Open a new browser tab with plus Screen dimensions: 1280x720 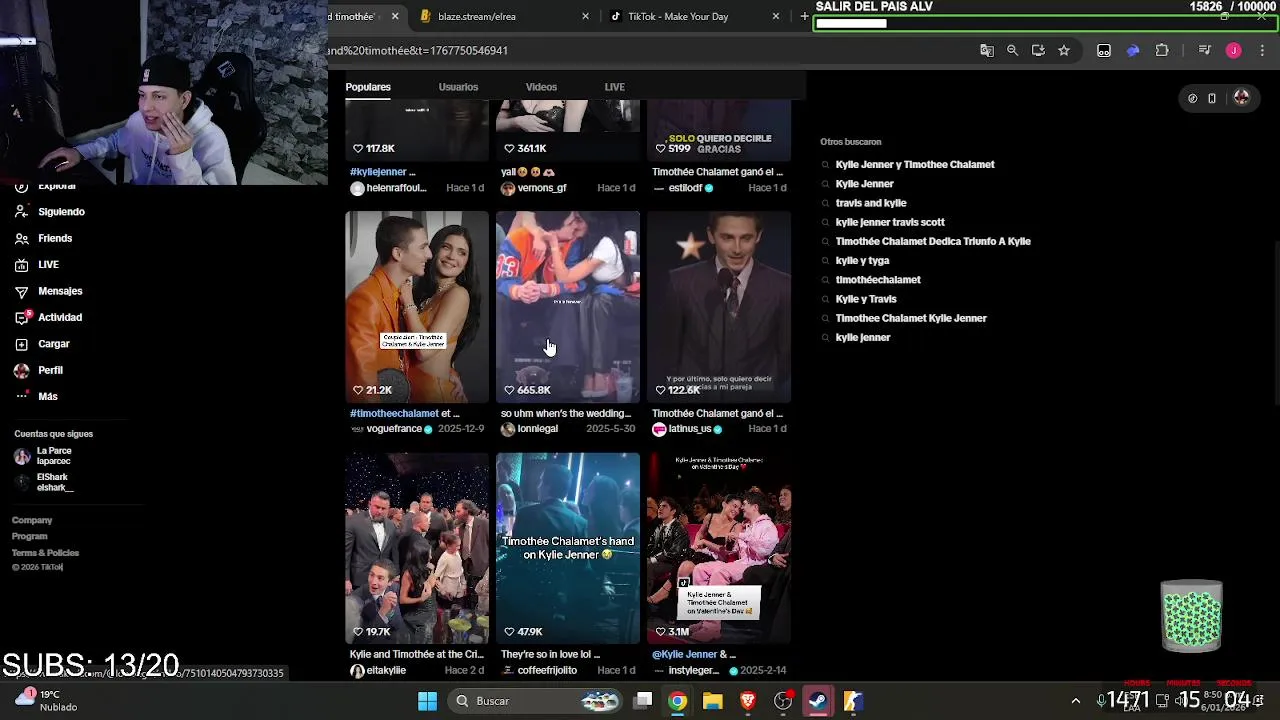pyautogui.click(x=804, y=16)
